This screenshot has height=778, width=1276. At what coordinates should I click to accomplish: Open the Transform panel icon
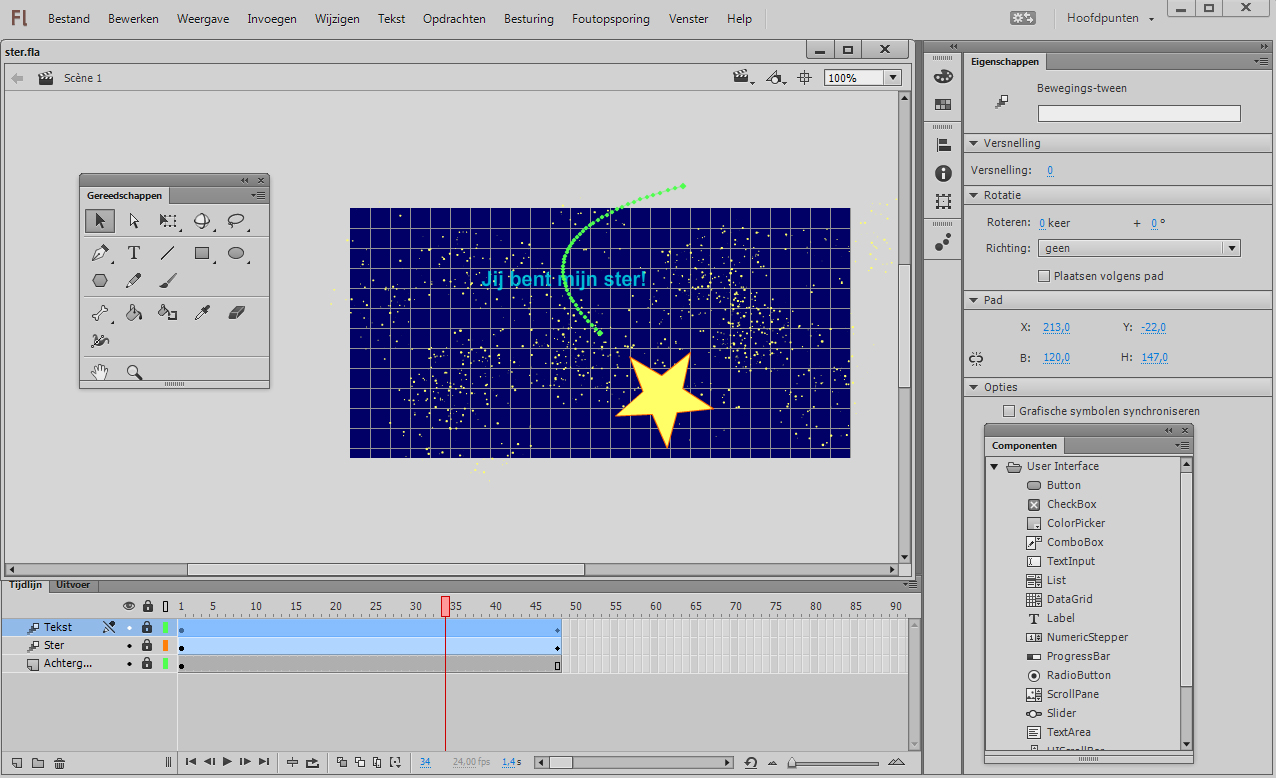click(943, 201)
